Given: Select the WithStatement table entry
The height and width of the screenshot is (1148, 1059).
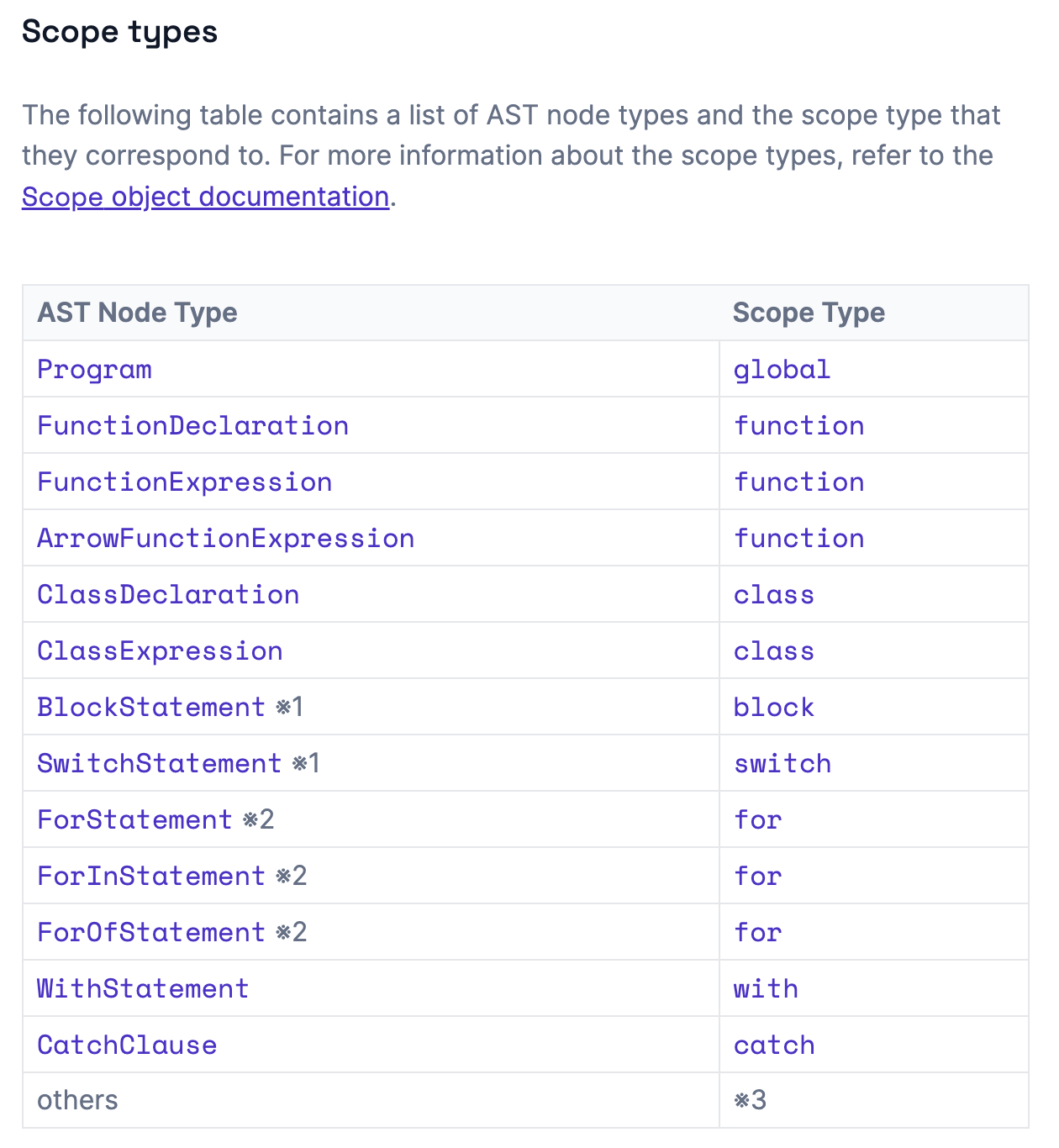Looking at the screenshot, I should click(x=143, y=989).
